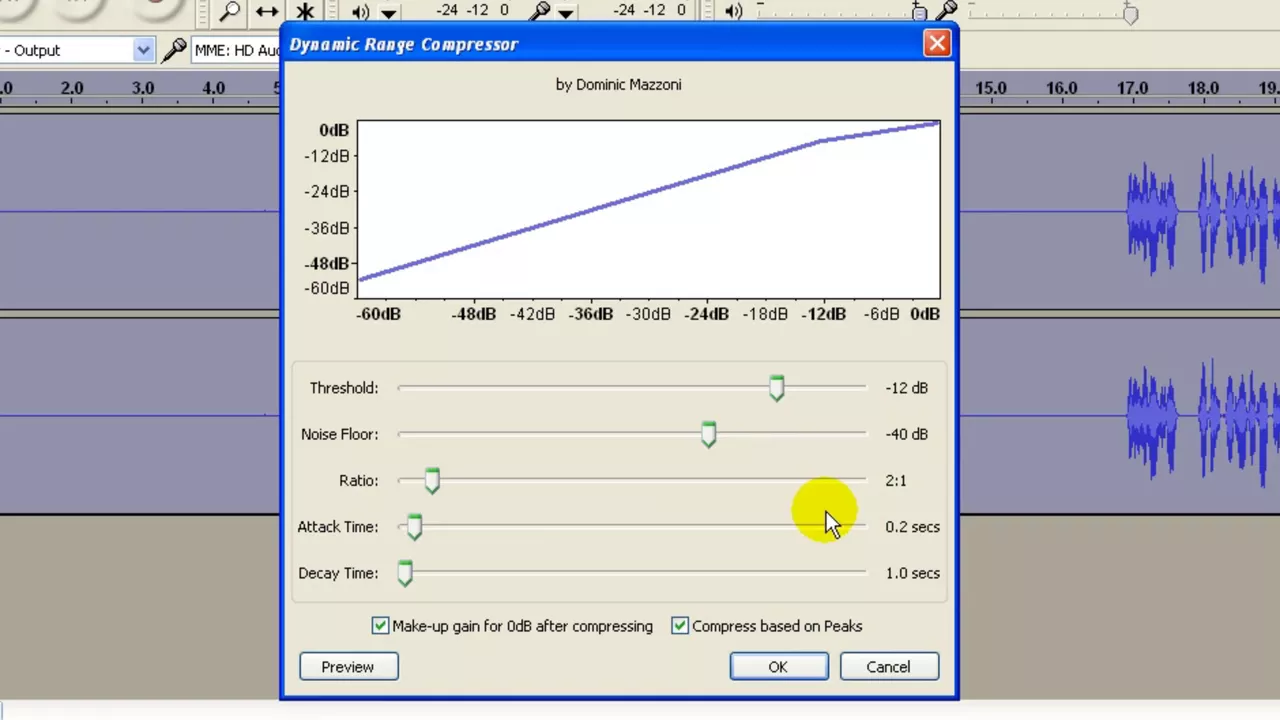Click the Threshold slider thumb
1280x720 pixels.
click(777, 388)
